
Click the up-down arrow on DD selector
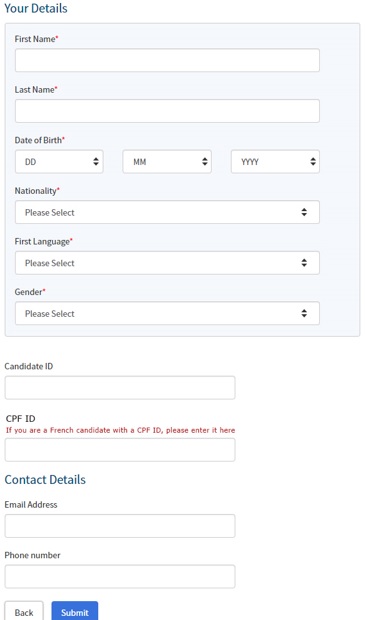pos(96,162)
